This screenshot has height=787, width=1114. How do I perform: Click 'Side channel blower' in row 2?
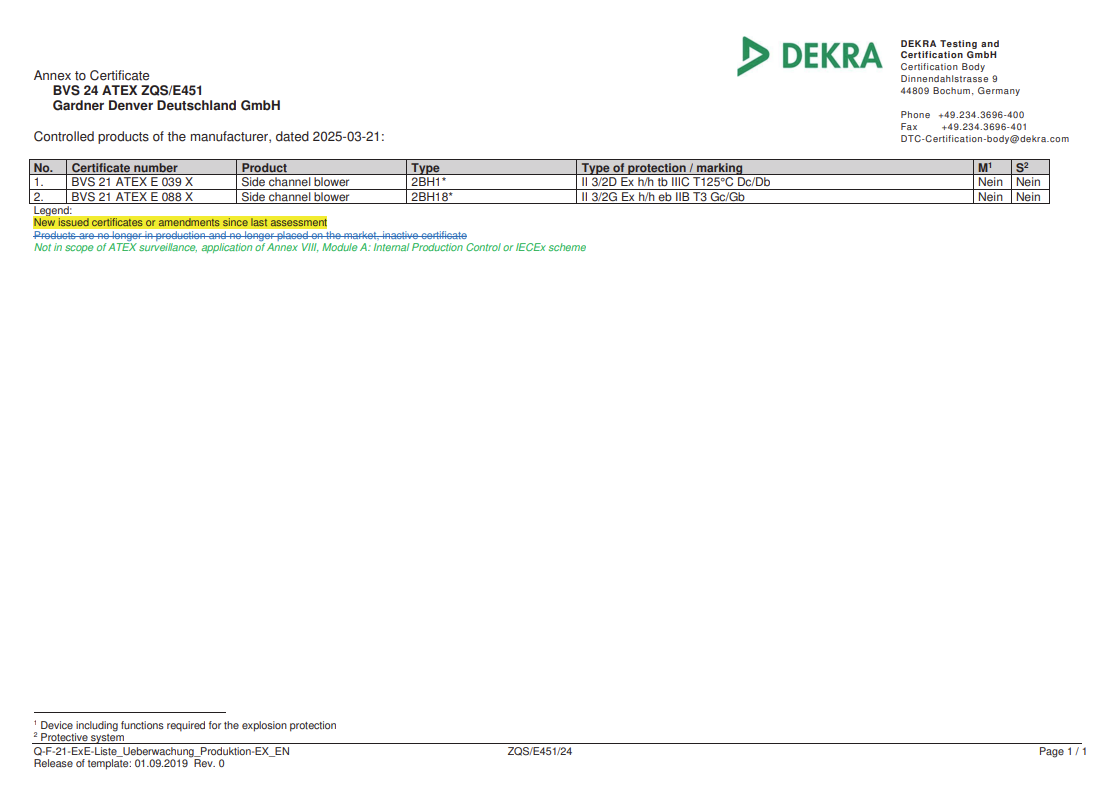click(x=321, y=197)
